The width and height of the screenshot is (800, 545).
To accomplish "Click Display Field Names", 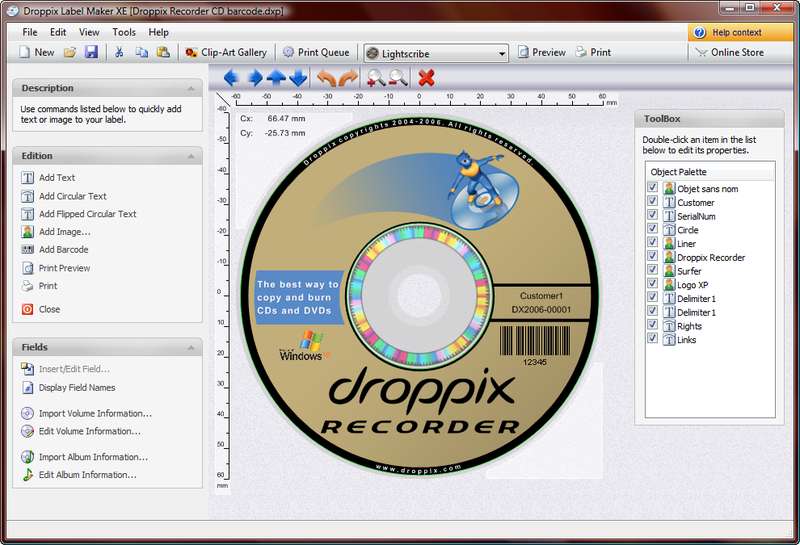I will (x=68, y=388).
